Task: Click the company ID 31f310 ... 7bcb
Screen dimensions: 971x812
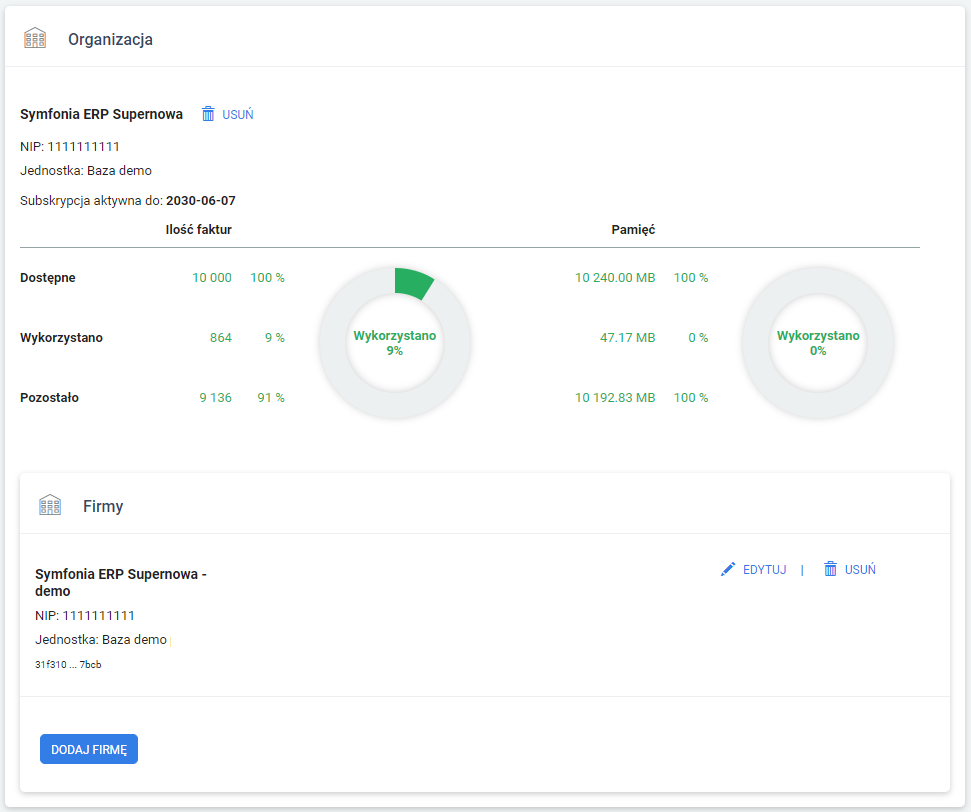Action: tap(68, 664)
